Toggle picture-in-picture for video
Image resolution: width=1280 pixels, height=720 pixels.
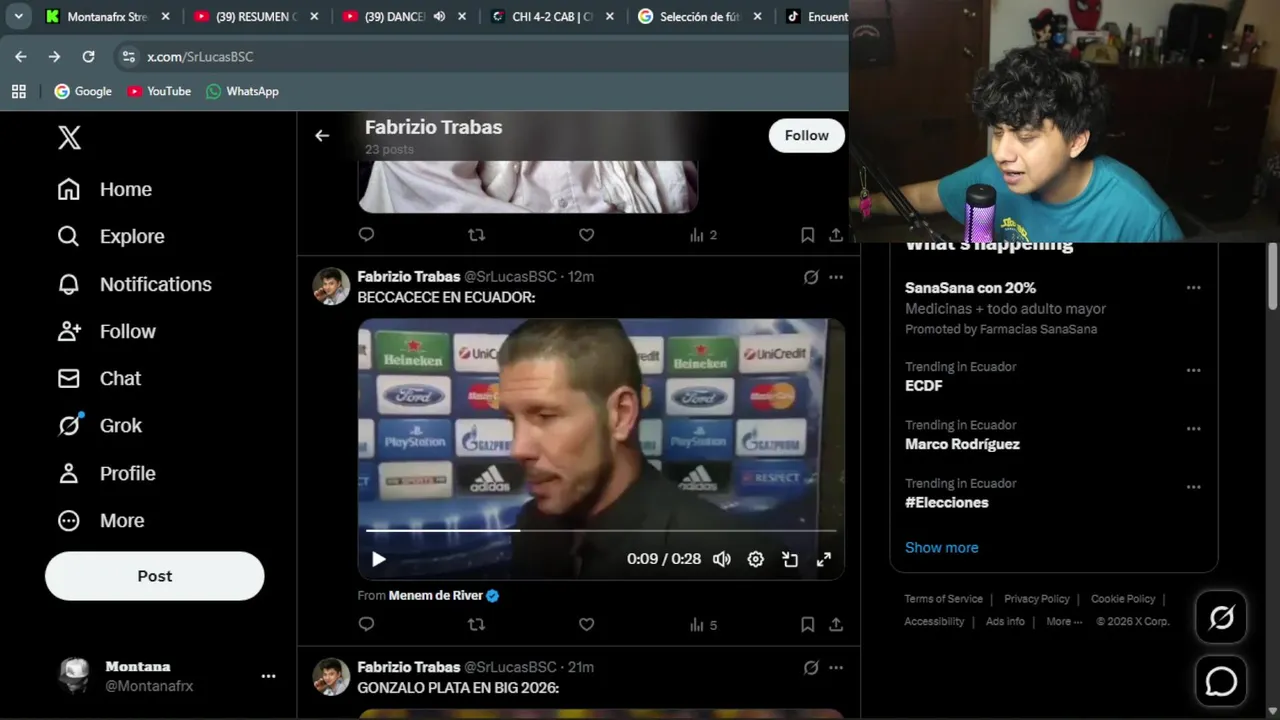(x=790, y=559)
